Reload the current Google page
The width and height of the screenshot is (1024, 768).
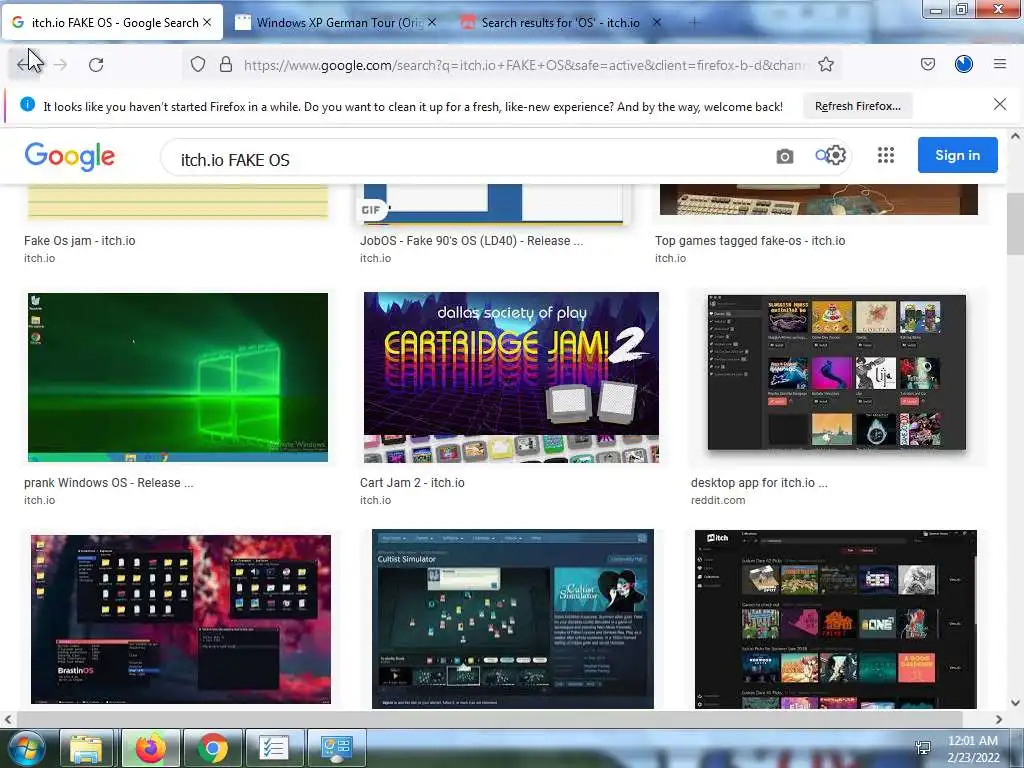(96, 65)
